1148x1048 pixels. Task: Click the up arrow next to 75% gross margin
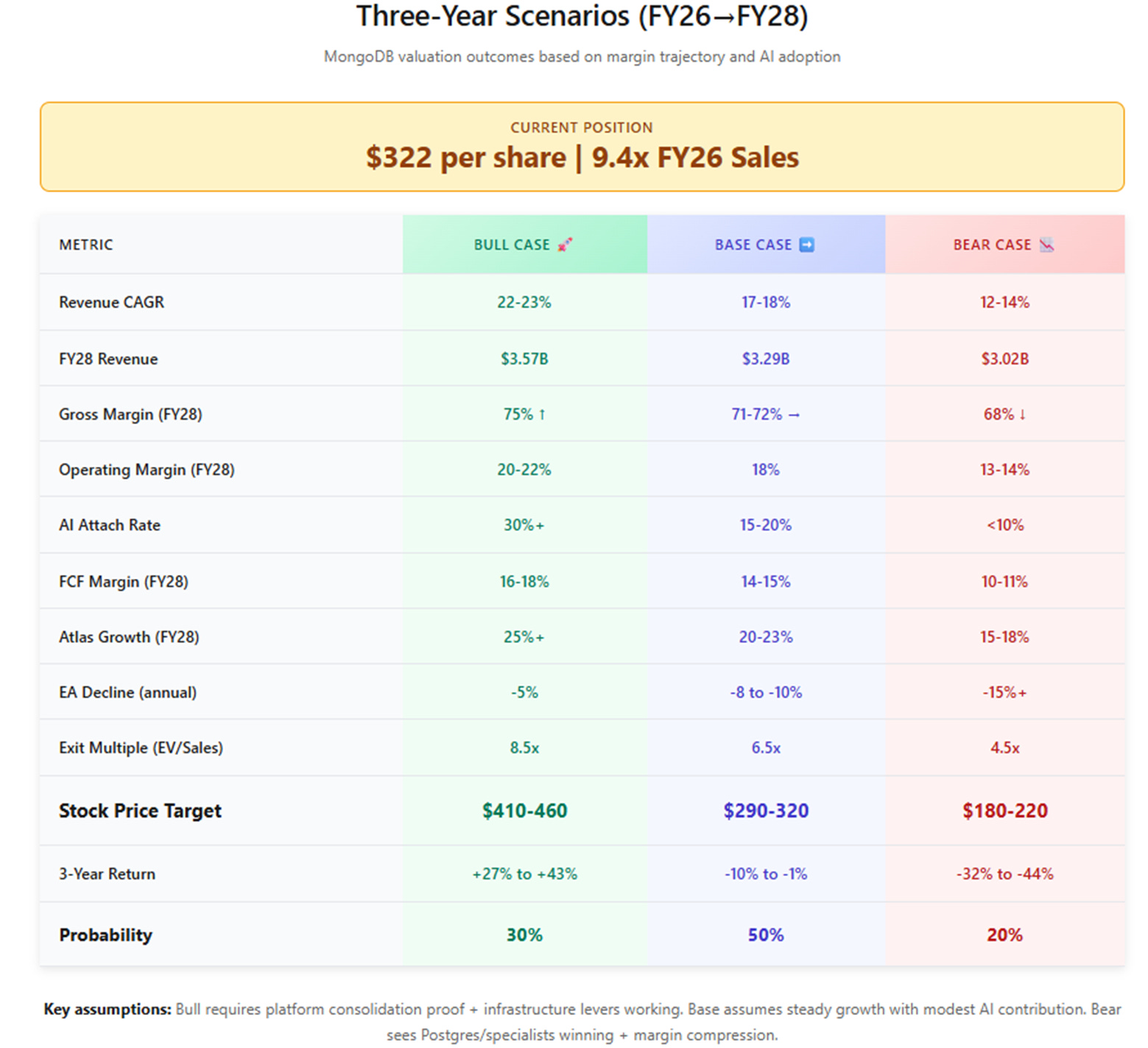[x=542, y=414]
